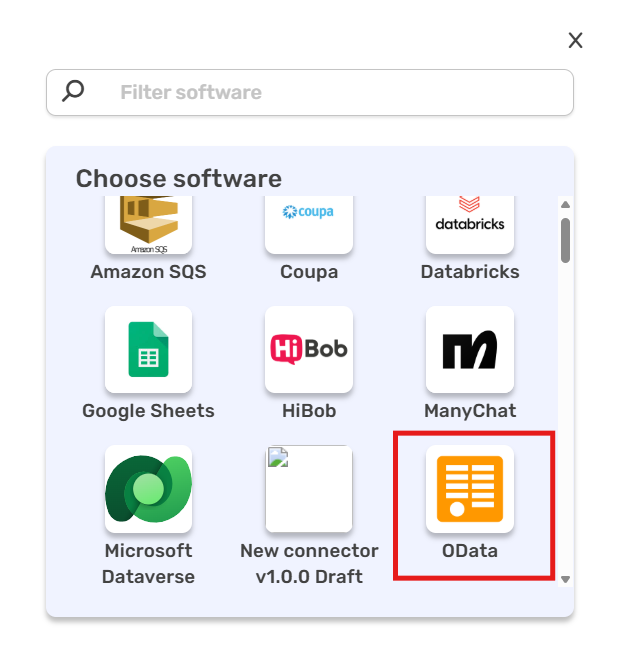Screen dimensions: 621x658
Task: Click the New connector broken image thumbnail
Action: click(308, 489)
